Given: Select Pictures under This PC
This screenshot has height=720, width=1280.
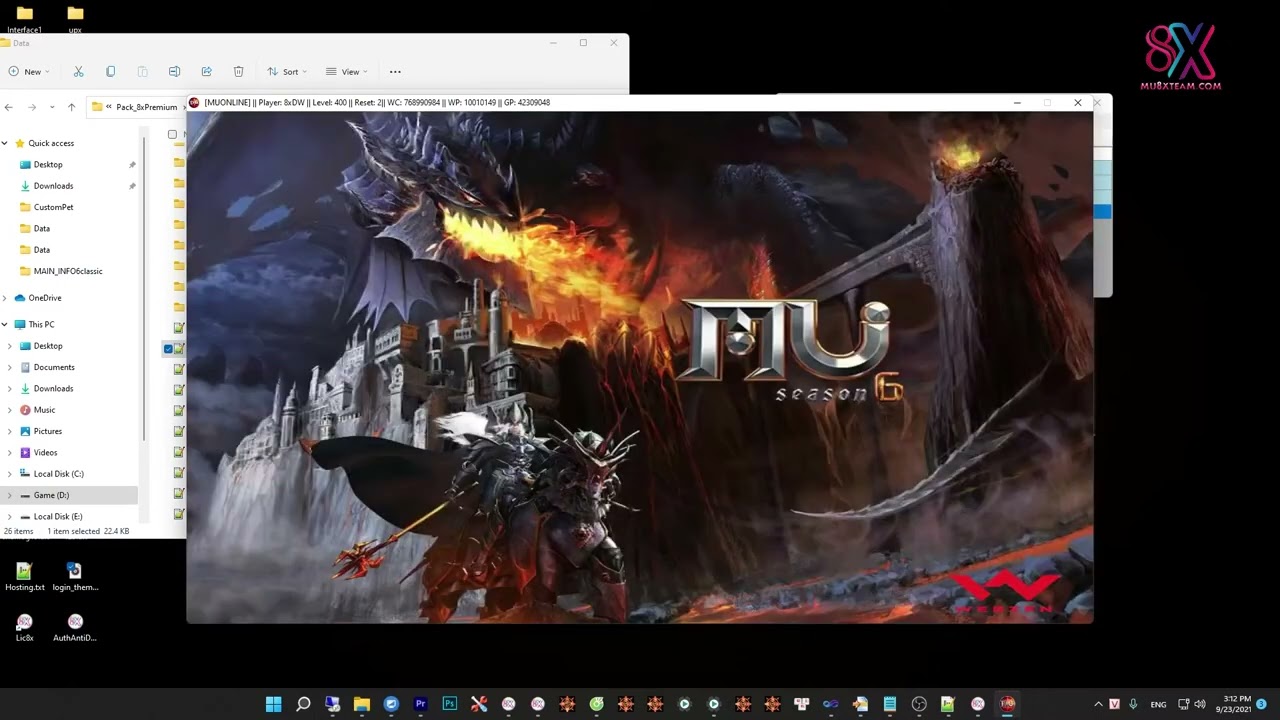Looking at the screenshot, I should 47,431.
